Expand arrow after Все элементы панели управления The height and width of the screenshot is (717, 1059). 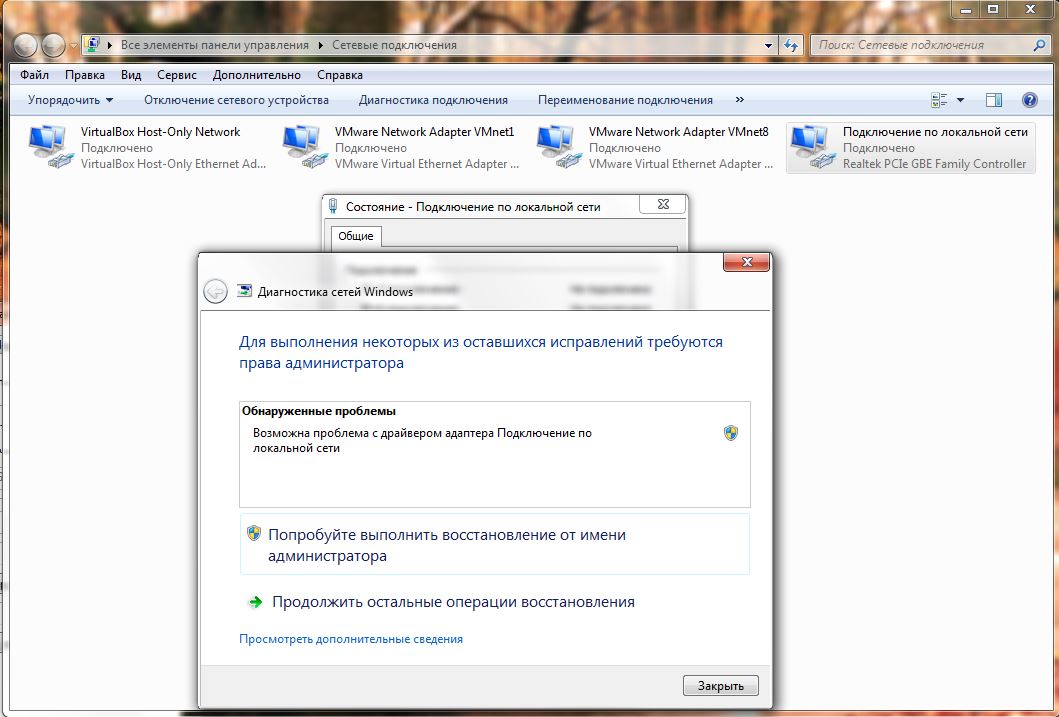[320, 45]
